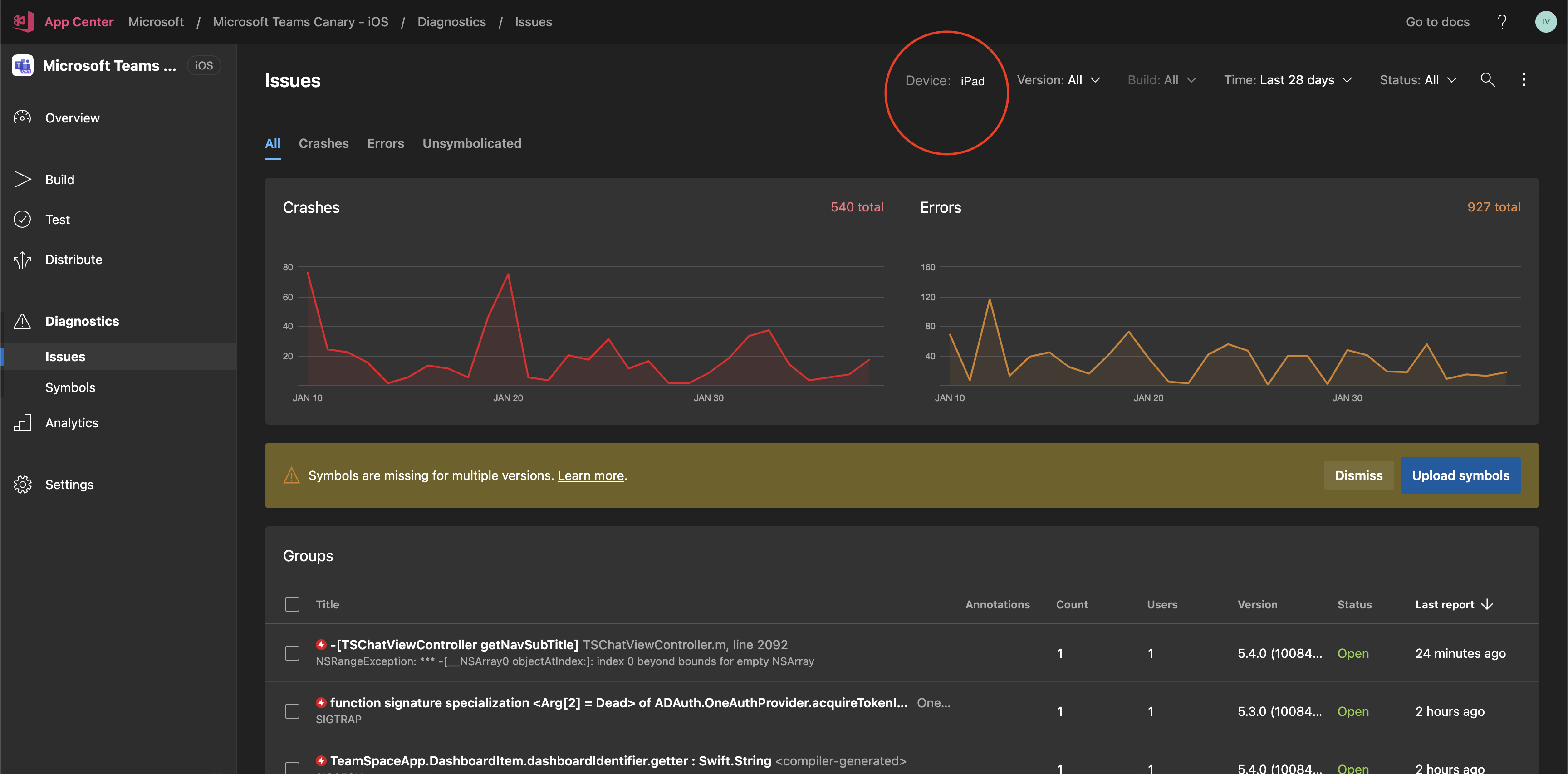Open Analytics via the chart icon
Screen dimensions: 1568x774
tap(23, 422)
